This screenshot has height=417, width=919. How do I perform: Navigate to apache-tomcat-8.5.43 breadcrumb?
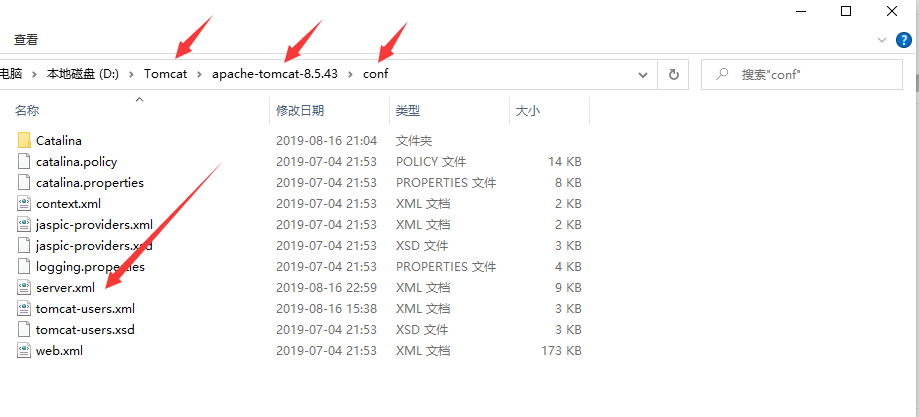[275, 74]
